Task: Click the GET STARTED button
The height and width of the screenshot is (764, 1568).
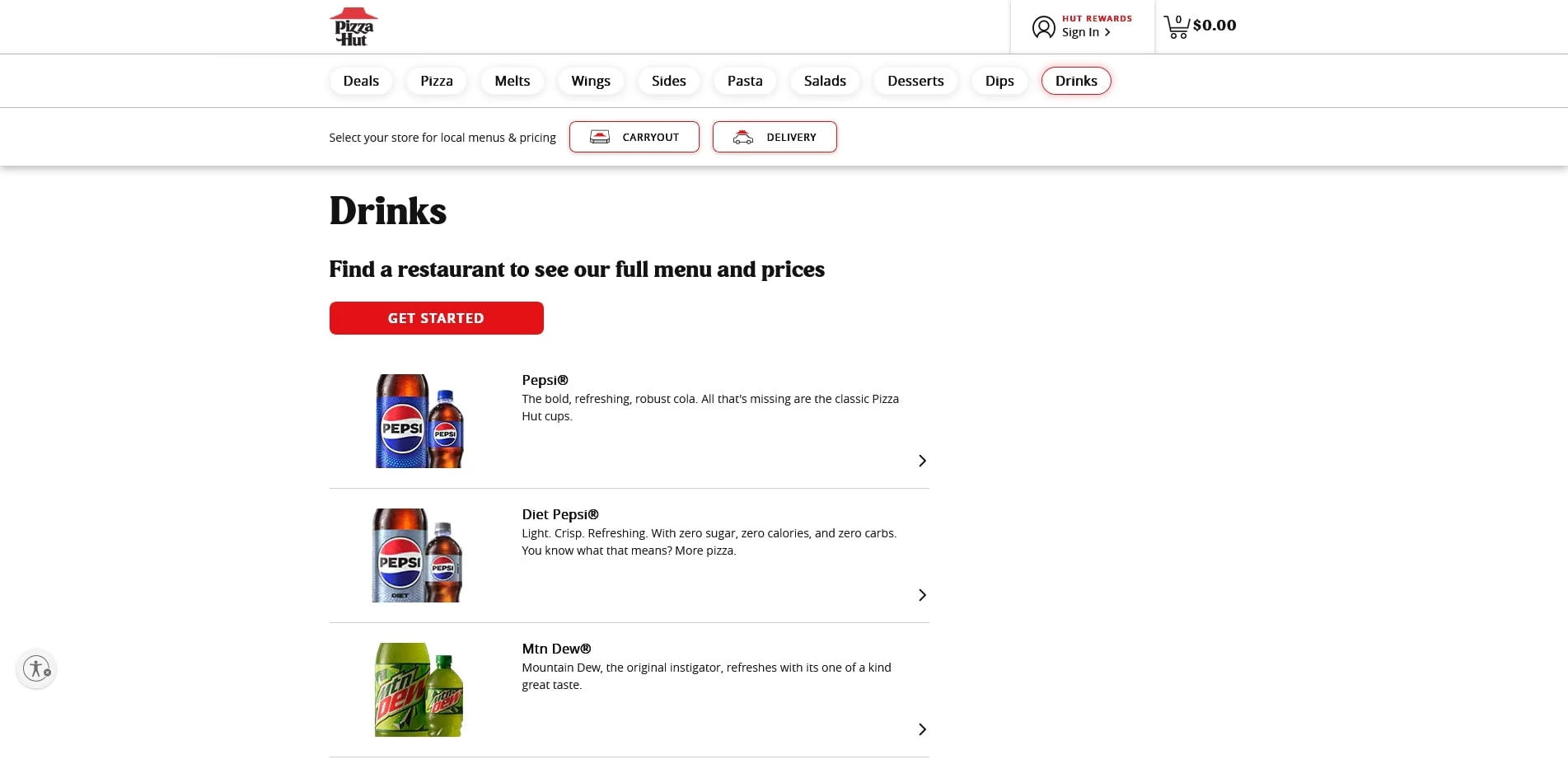Action: tap(436, 317)
